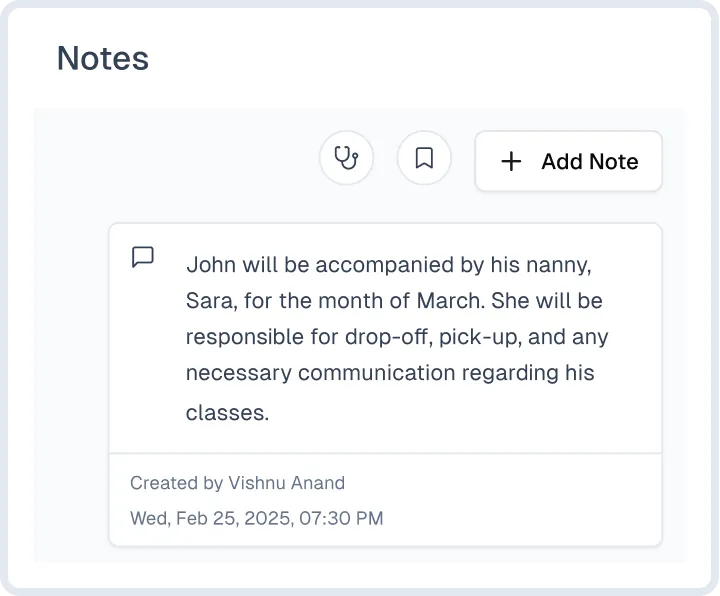Viewport: 720px width, 596px height.
Task: Click the name "Sara" in the note
Action: pos(206,301)
